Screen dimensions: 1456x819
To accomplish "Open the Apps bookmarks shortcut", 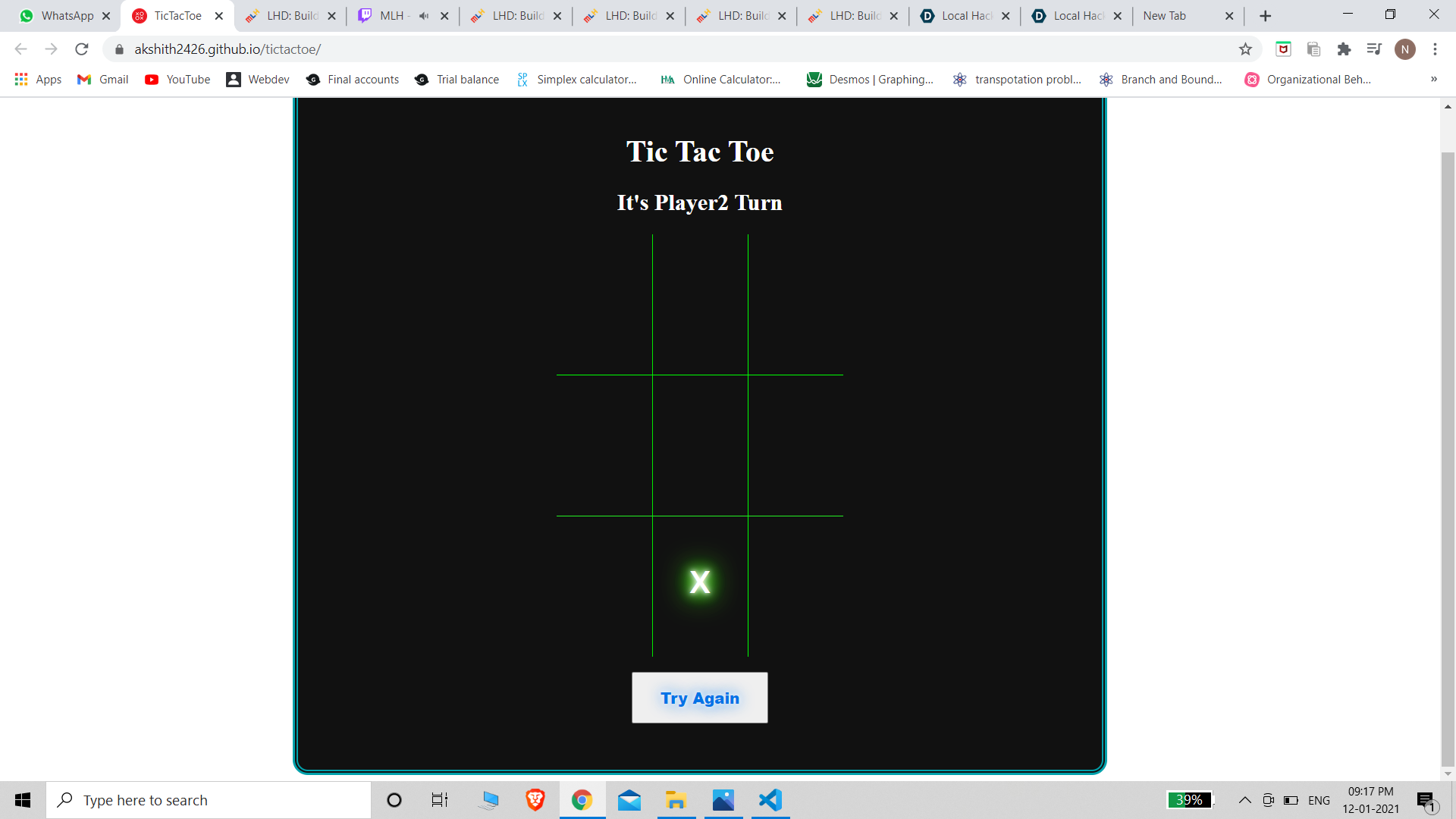I will [38, 79].
